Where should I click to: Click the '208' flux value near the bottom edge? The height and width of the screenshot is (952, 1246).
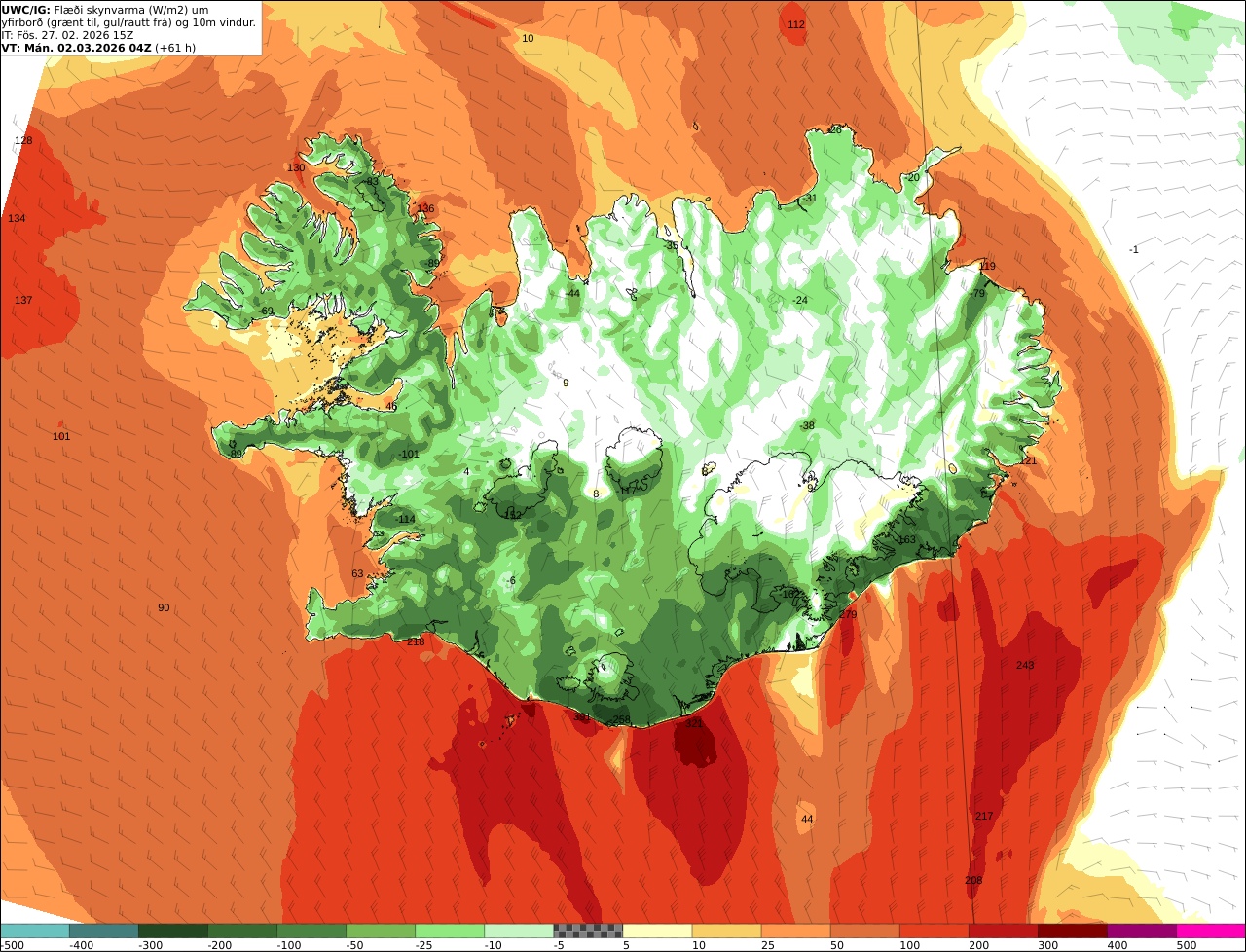pos(973,880)
